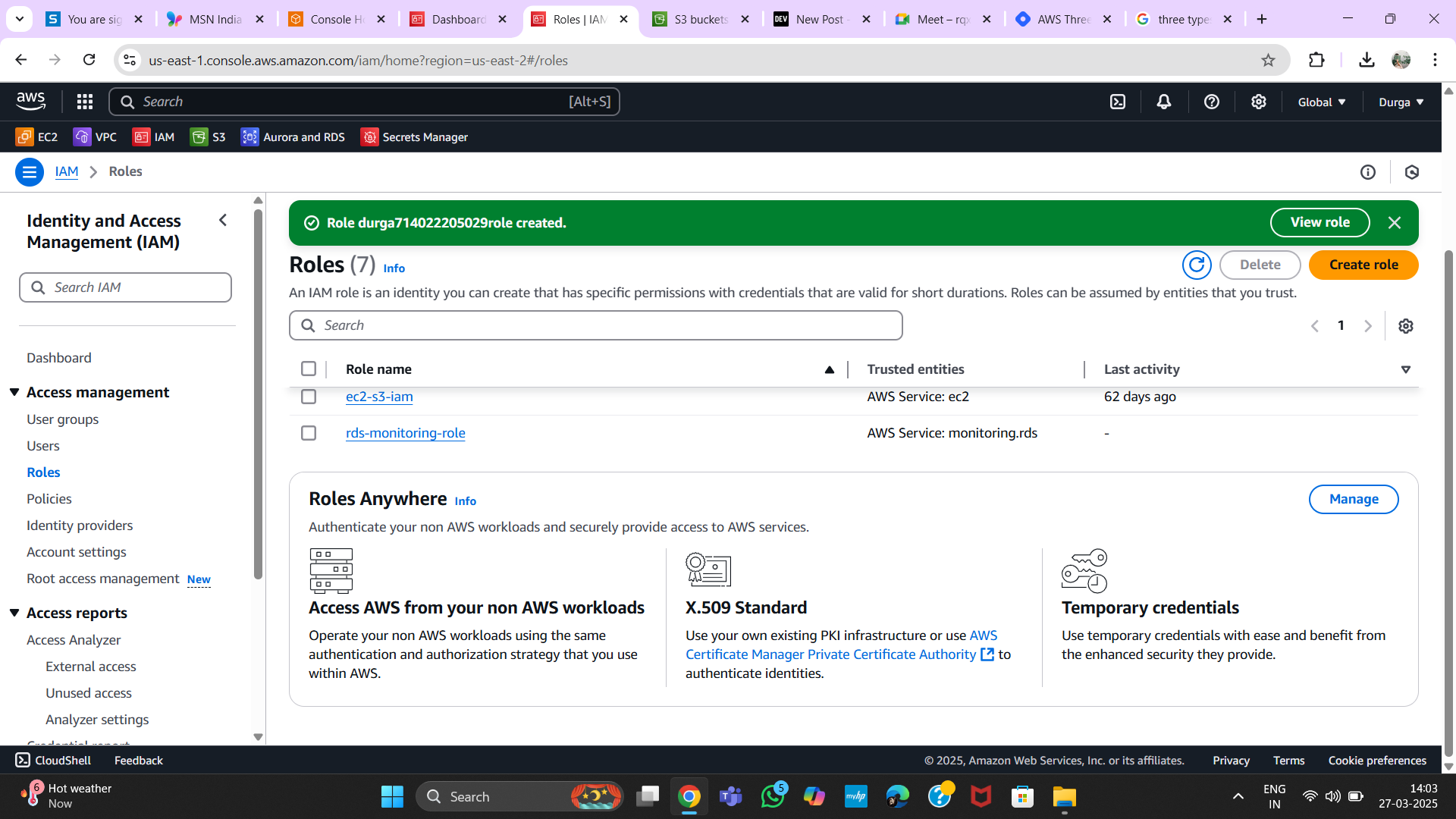Collapse the IAM side navigation panel

223,221
